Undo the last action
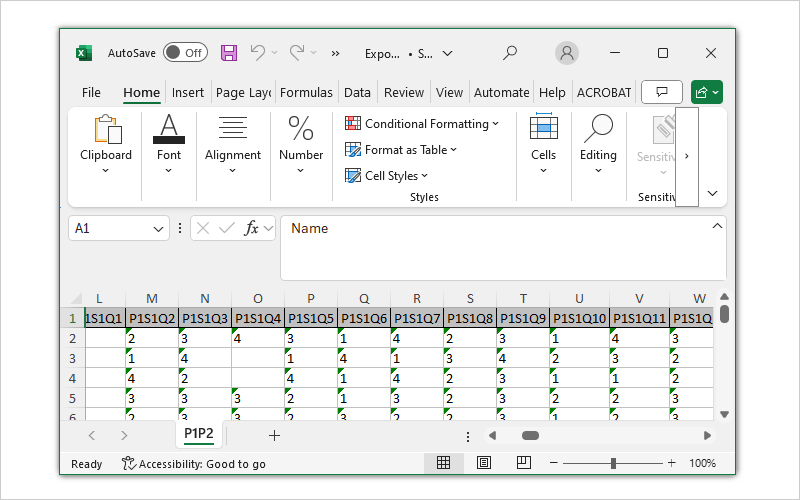This screenshot has width=800, height=500. [258, 53]
